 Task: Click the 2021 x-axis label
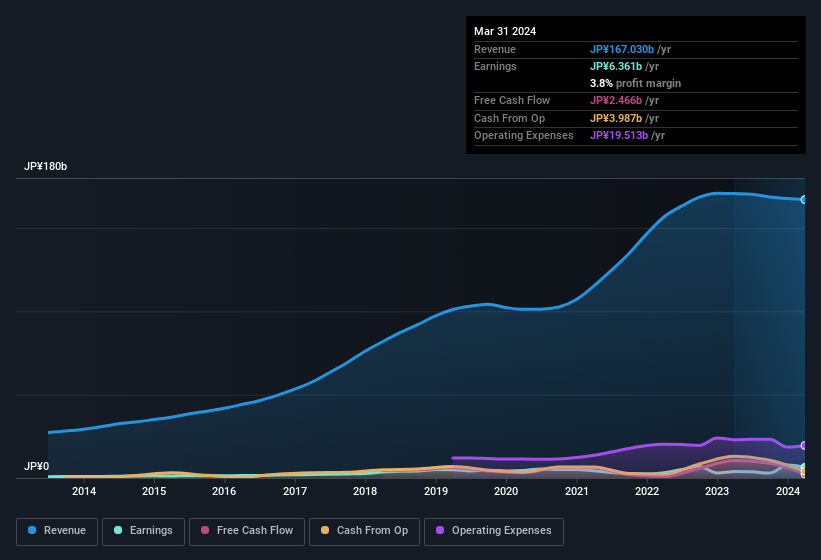point(576,491)
